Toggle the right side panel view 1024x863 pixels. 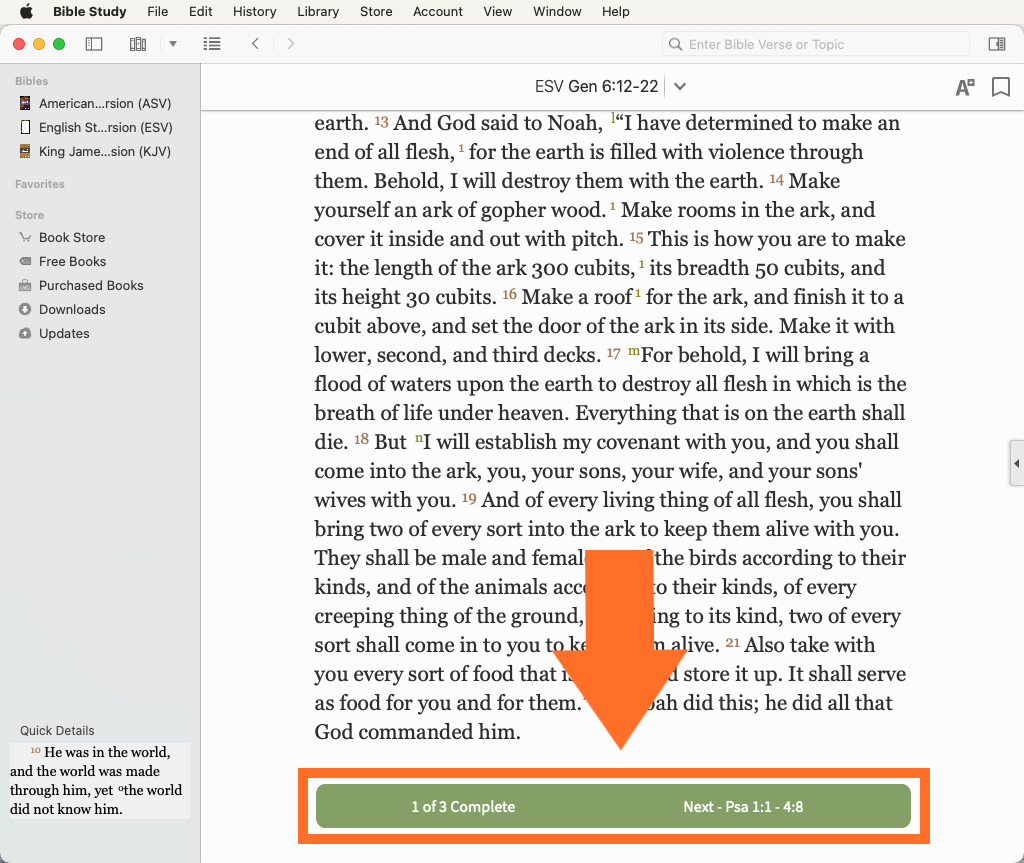coord(996,44)
